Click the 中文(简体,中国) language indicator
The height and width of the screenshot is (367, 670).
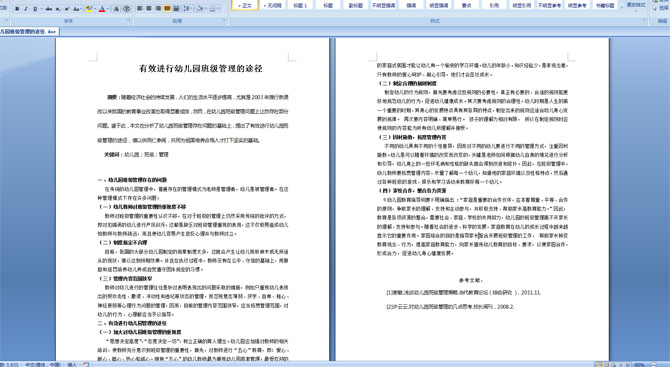point(42,364)
